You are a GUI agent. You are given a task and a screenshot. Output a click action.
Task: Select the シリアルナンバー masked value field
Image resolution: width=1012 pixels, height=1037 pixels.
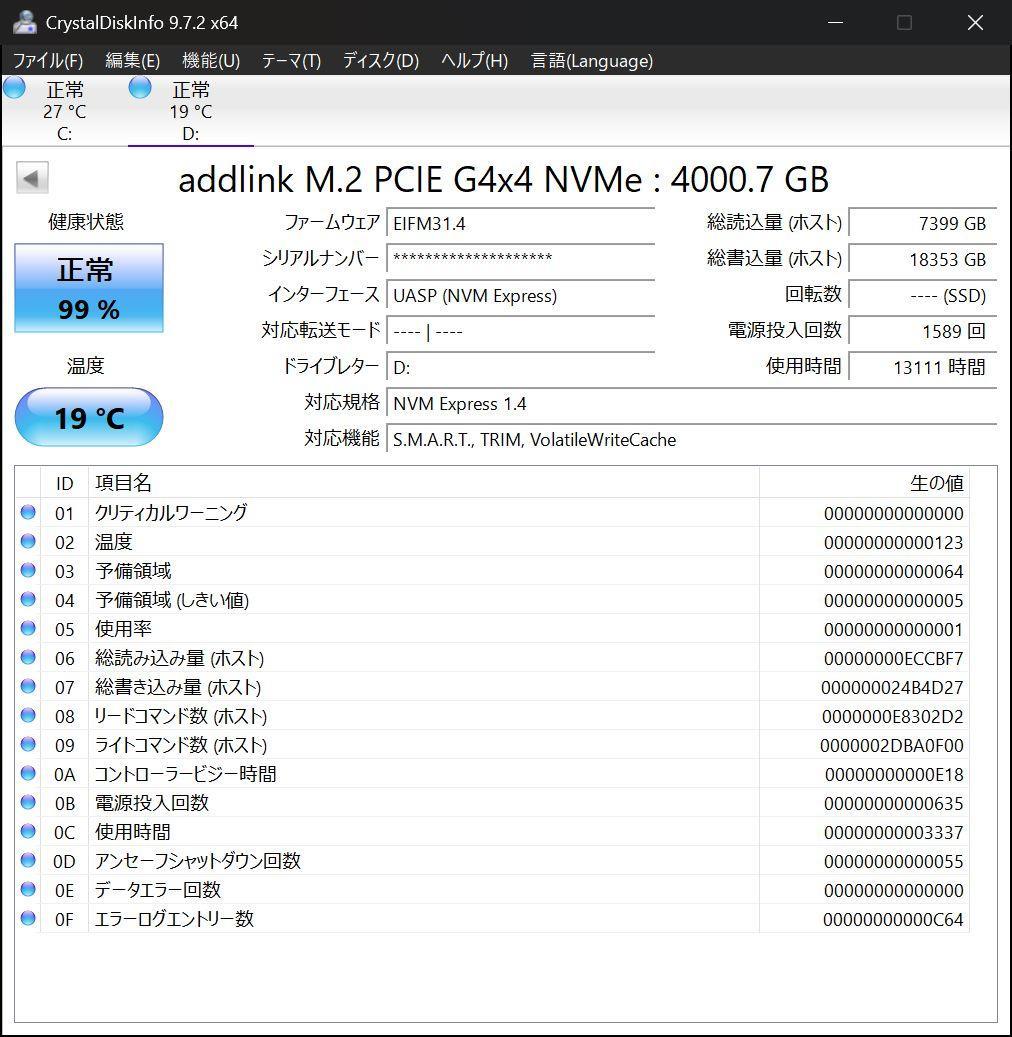click(520, 259)
